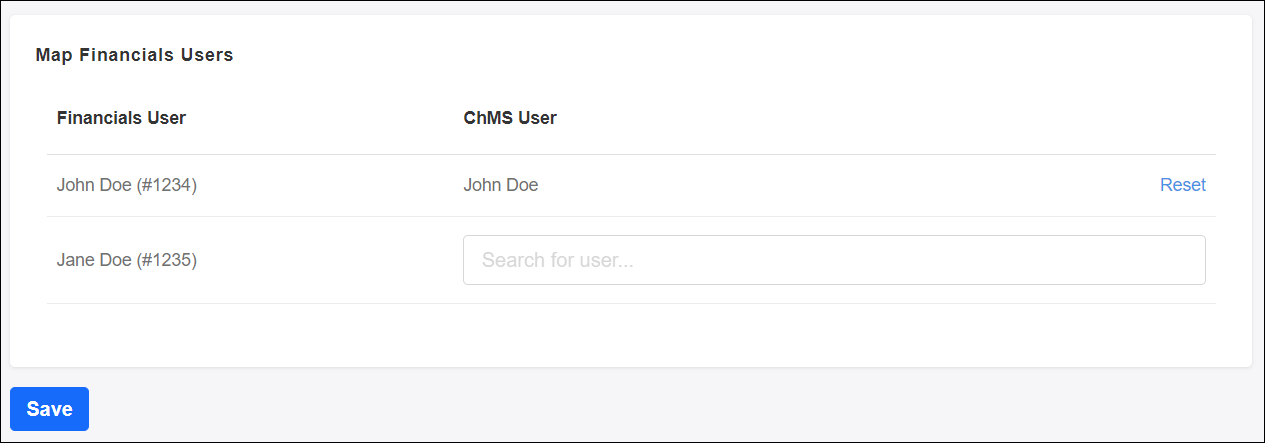Click the ChMS User heading text

click(x=510, y=118)
